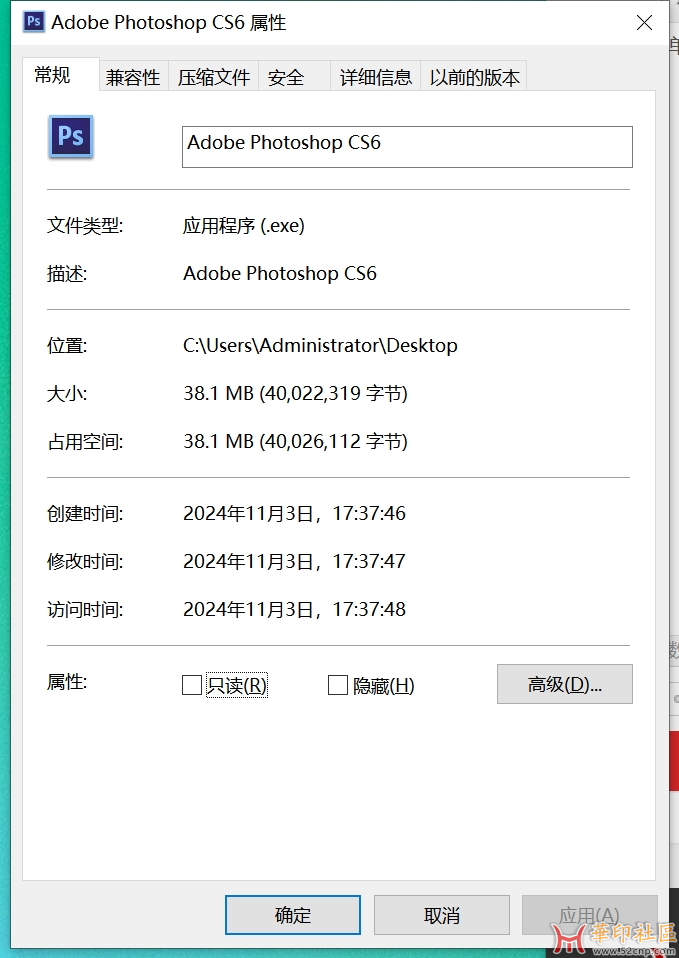Enable the 隐藏(H) checkbox
The height and width of the screenshot is (958, 679).
[x=338, y=685]
